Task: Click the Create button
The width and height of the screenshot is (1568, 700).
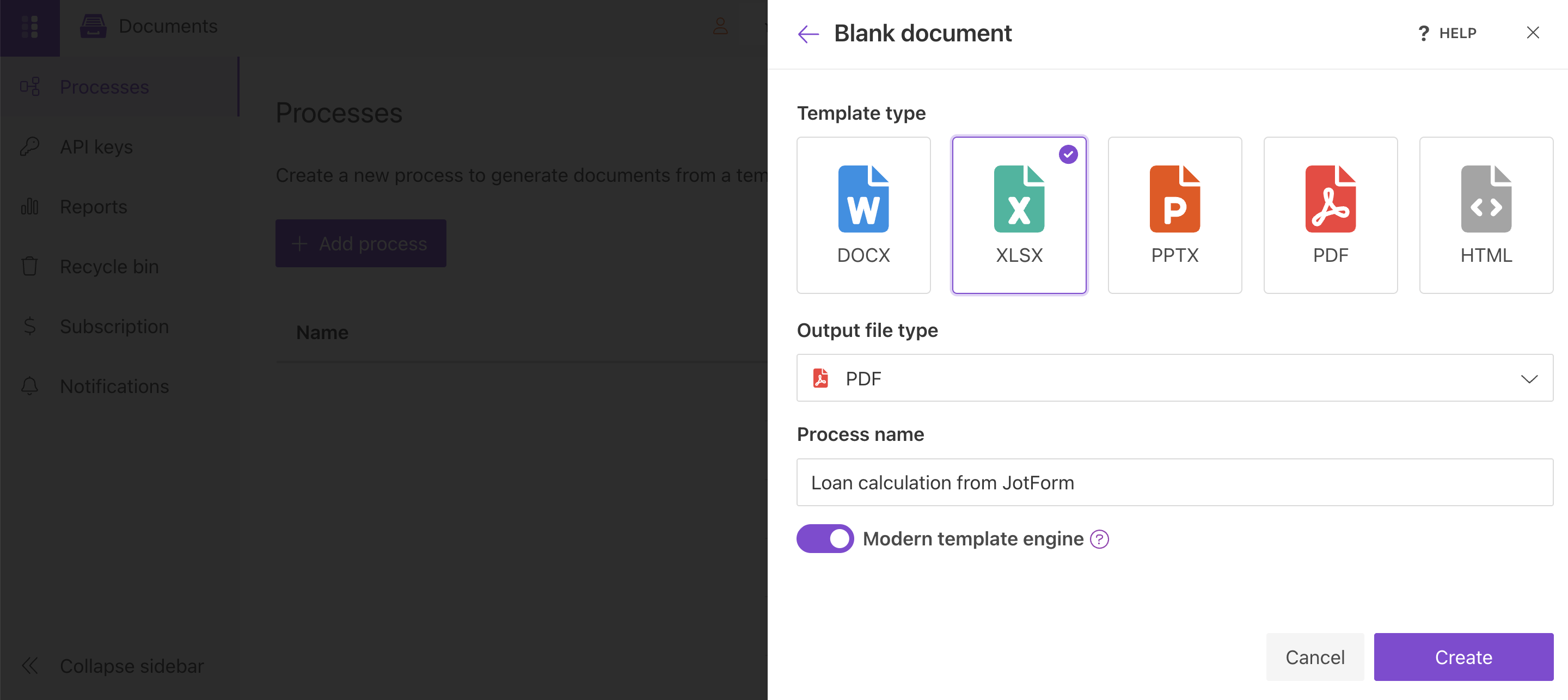Action: point(1463,657)
